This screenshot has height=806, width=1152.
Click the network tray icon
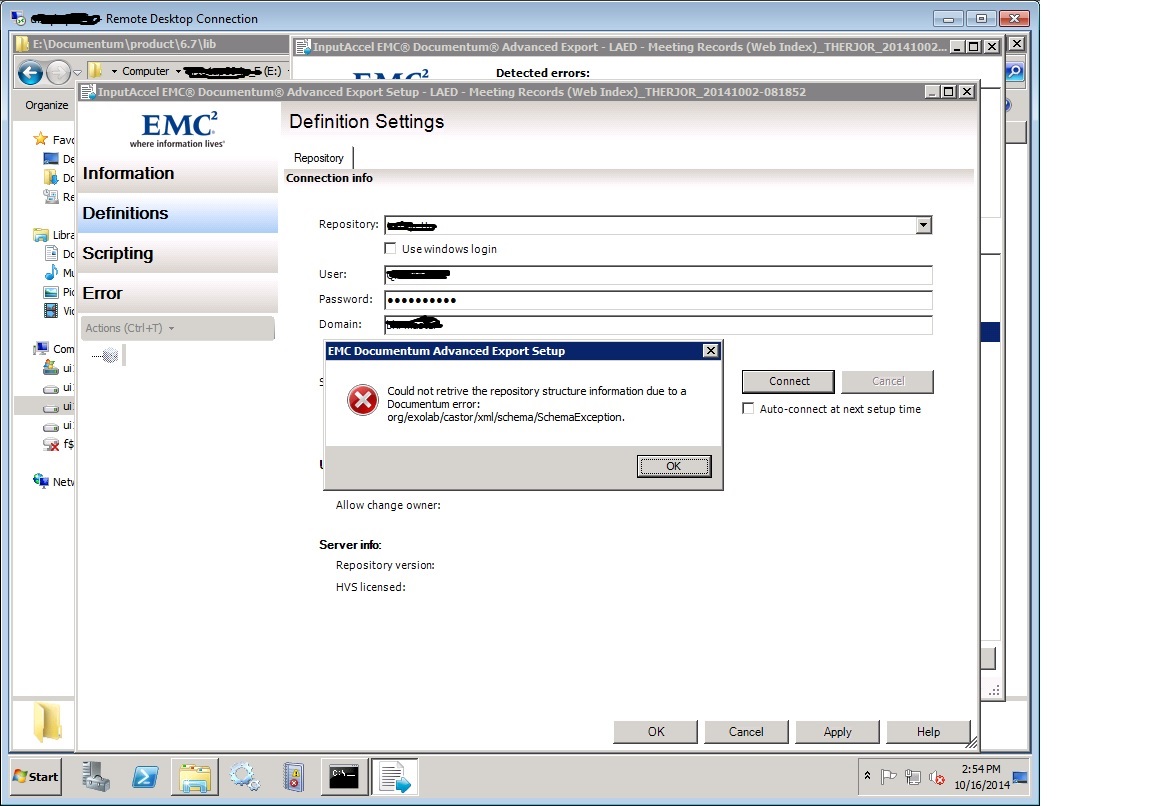click(912, 777)
